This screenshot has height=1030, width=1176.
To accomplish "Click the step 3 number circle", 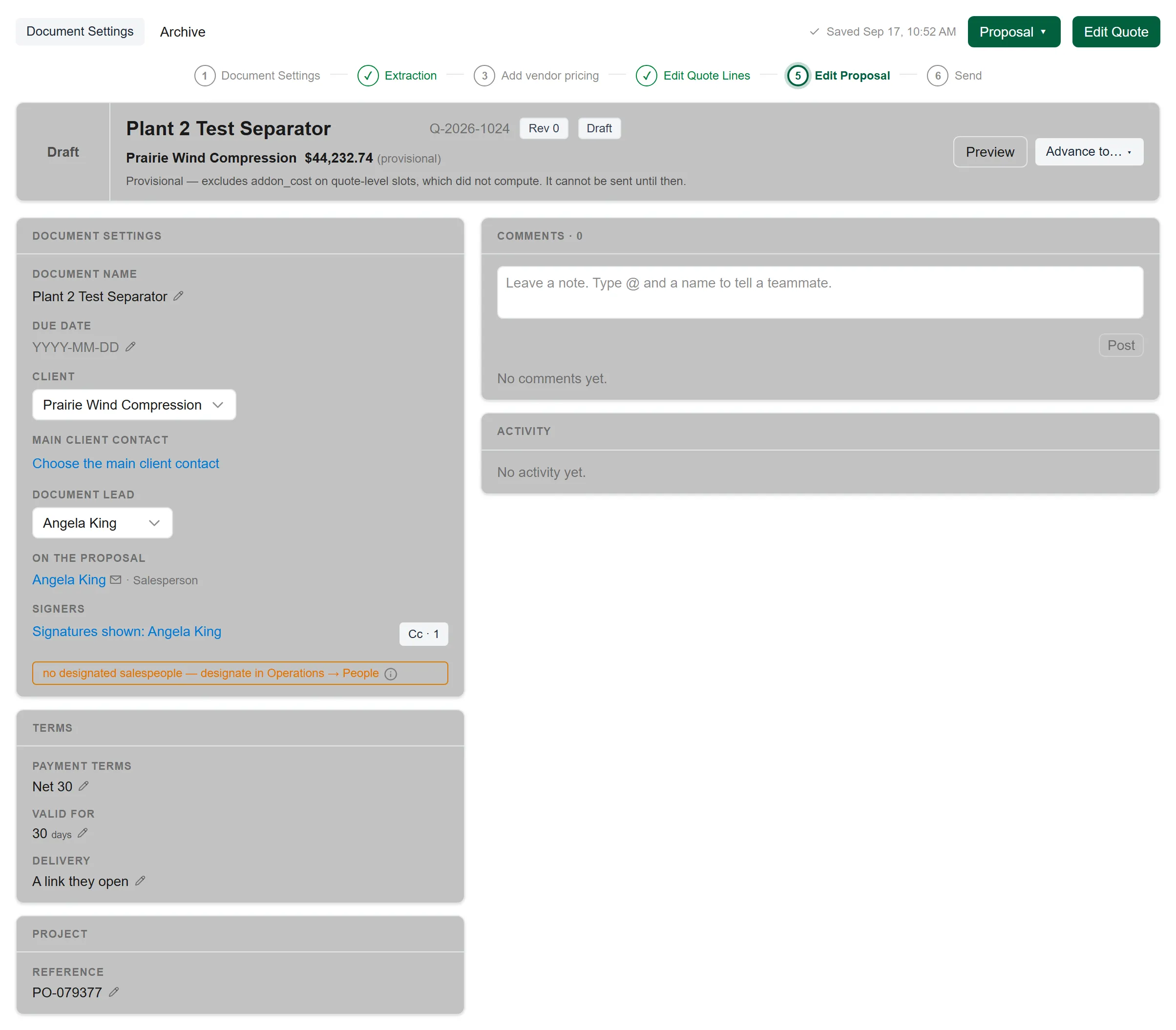I will [x=484, y=75].
